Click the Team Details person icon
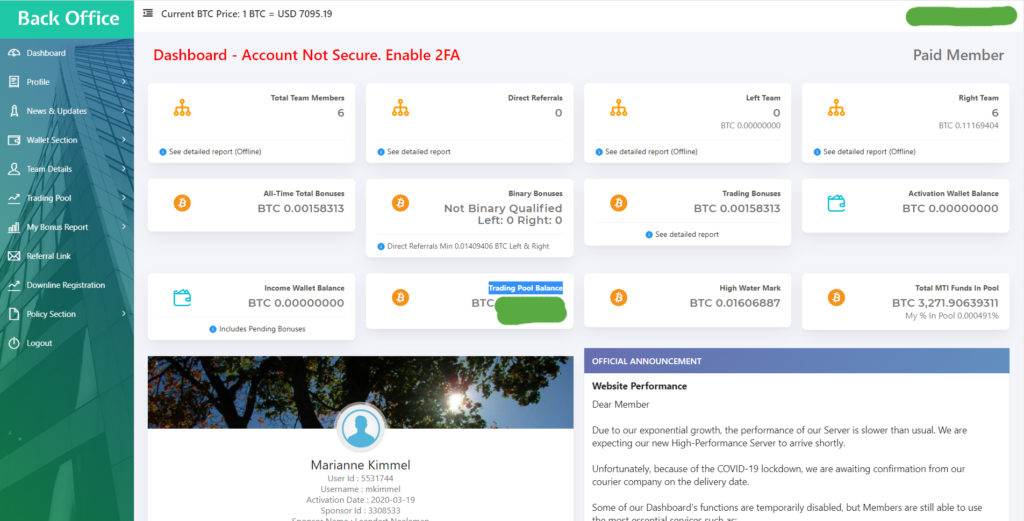Viewport: 1024px width, 521px height. pos(14,169)
